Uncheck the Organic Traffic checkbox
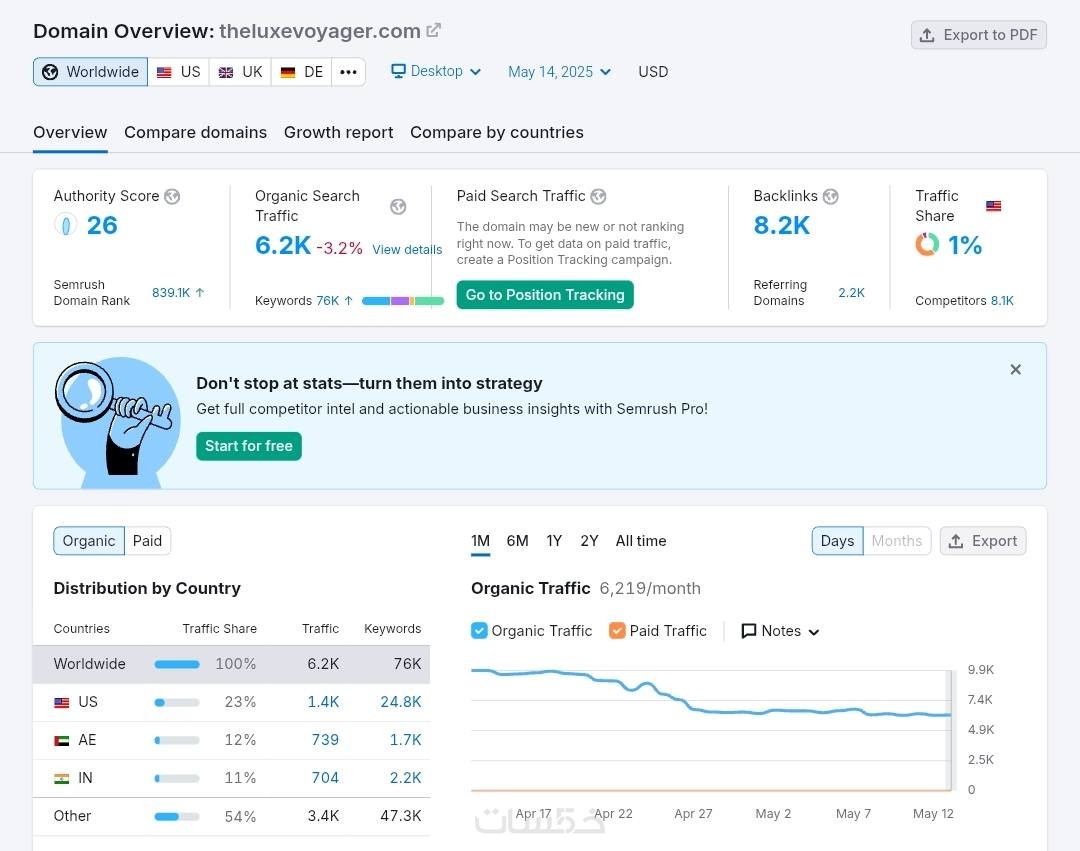The height and width of the screenshot is (851, 1080). [479, 631]
